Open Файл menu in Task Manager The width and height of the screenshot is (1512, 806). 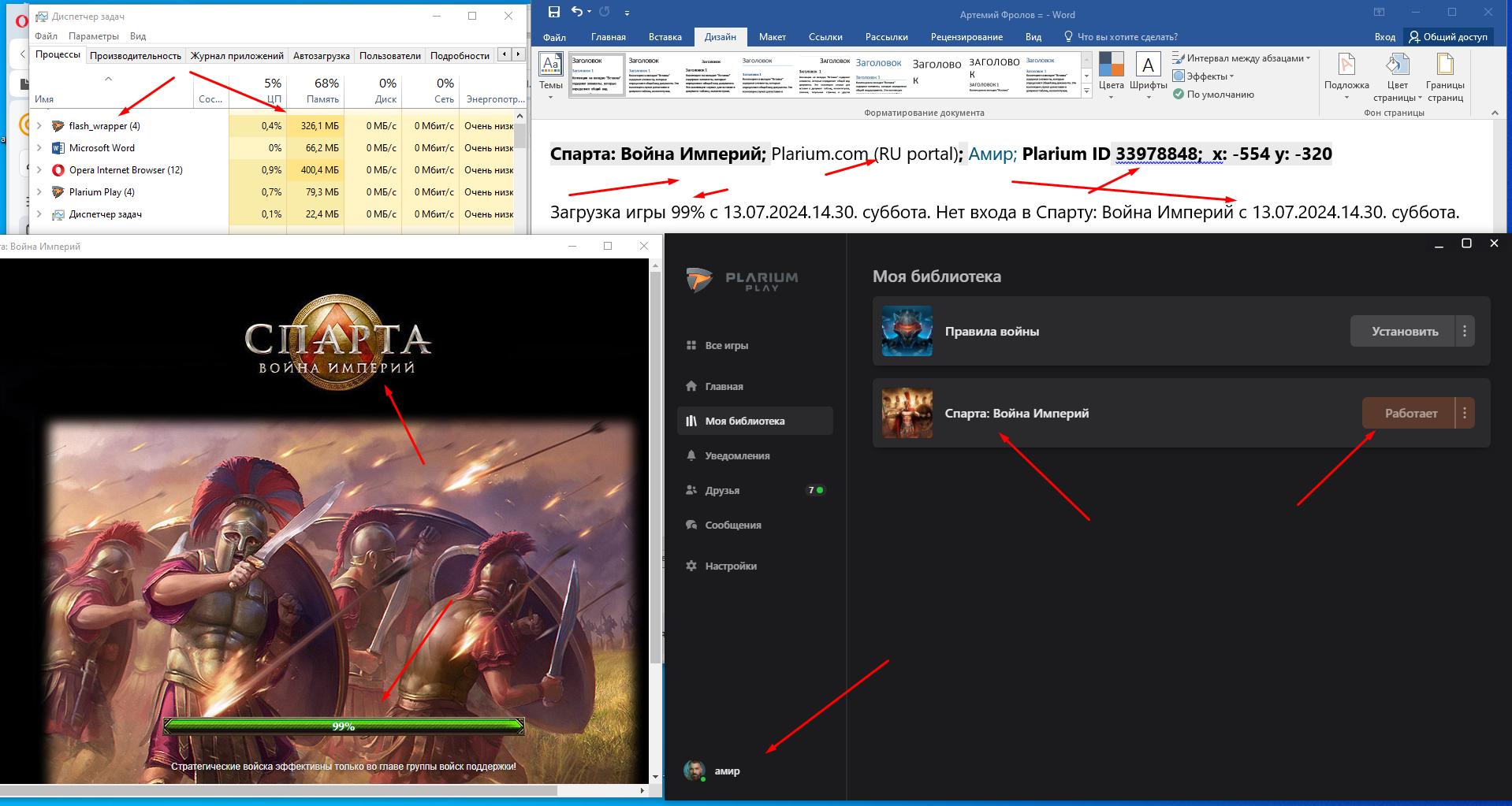tap(46, 36)
